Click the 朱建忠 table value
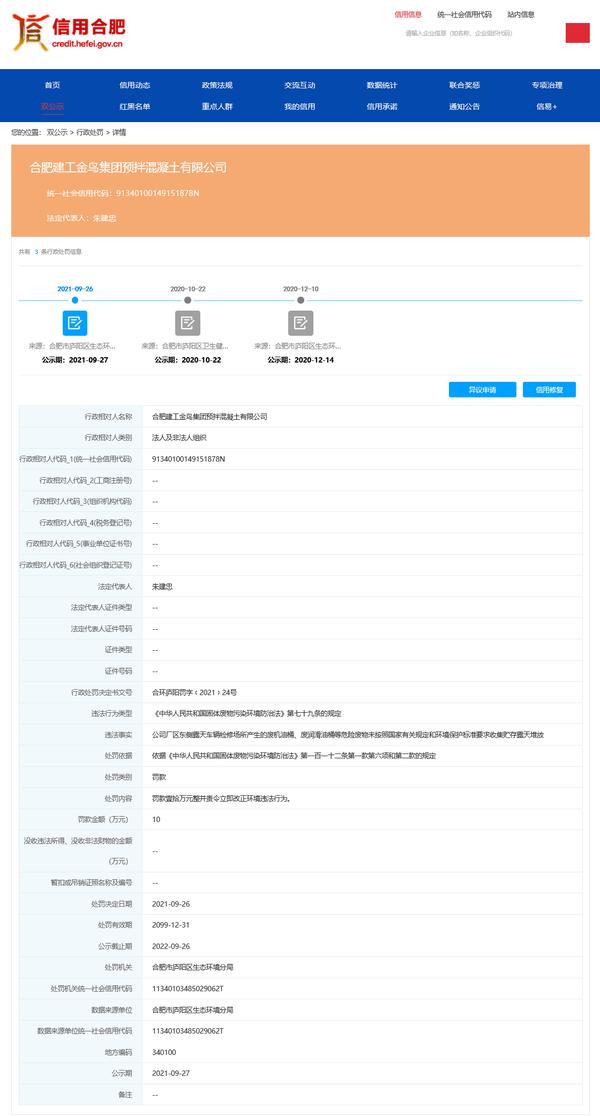 [x=163, y=586]
